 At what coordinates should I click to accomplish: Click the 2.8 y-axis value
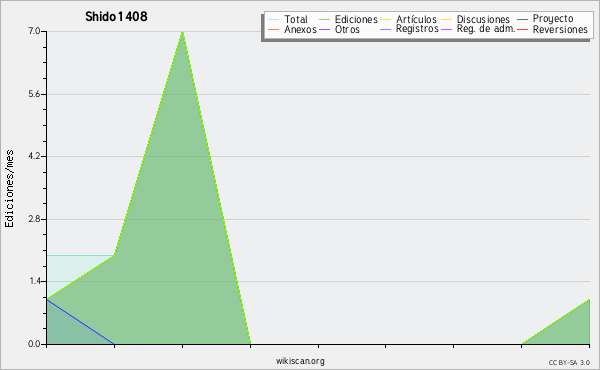click(34, 219)
